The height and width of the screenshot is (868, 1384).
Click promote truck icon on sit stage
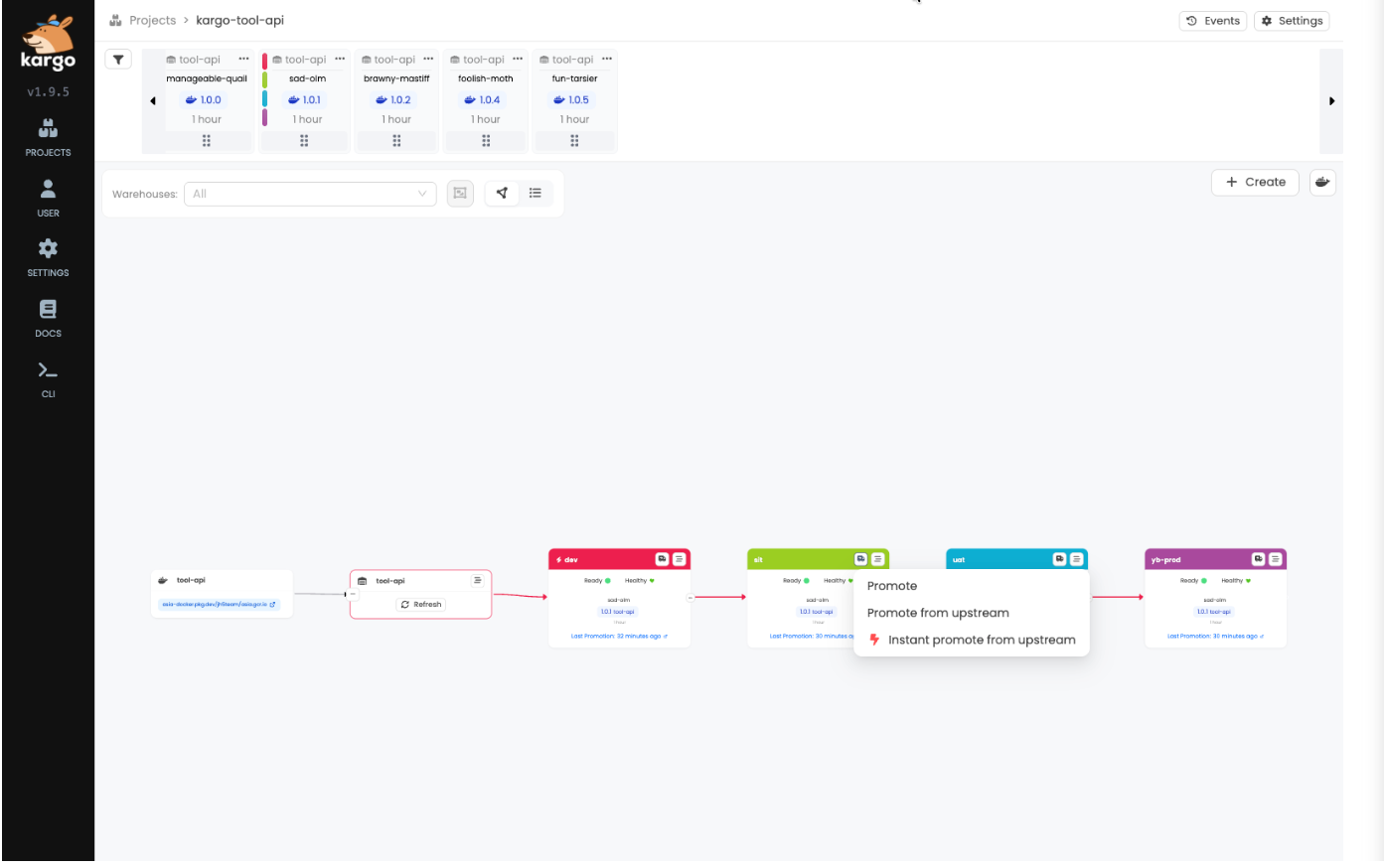860,559
